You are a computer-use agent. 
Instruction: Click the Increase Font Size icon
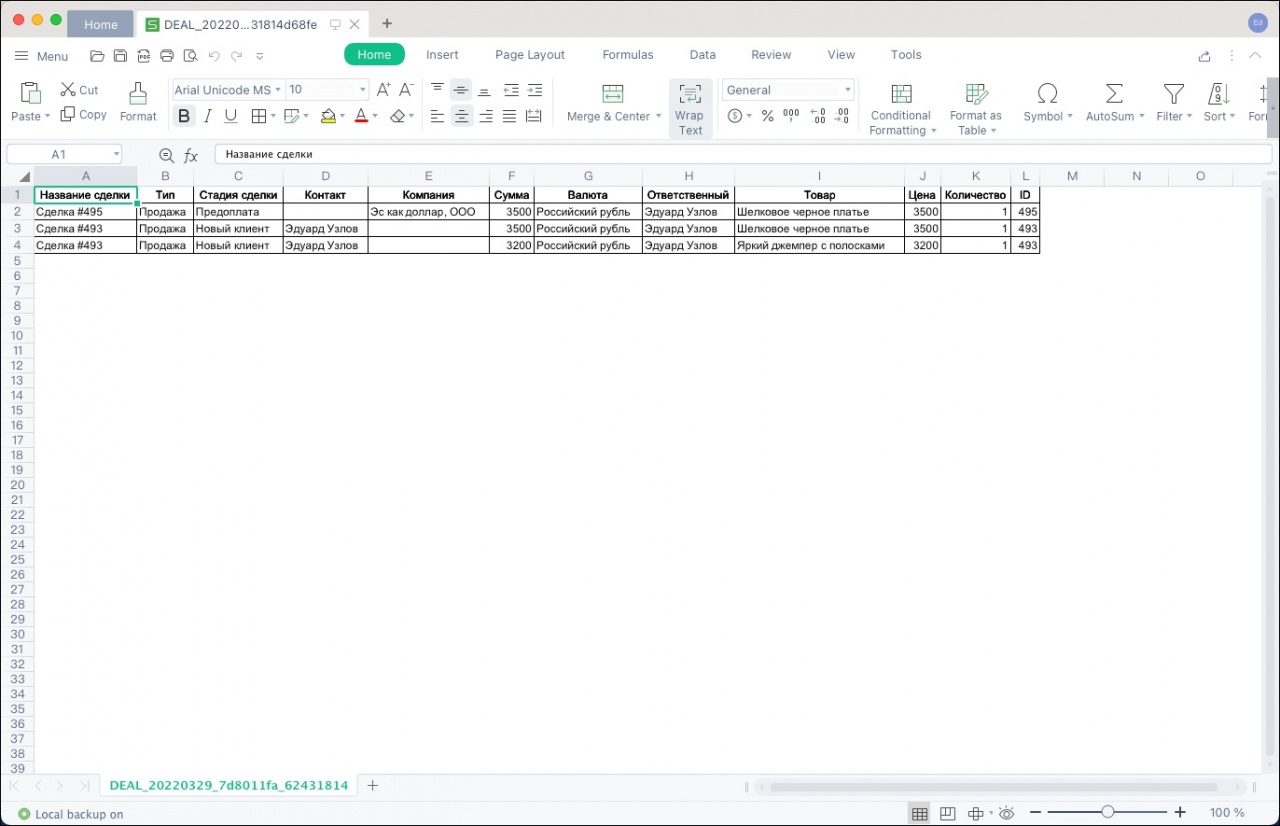(x=383, y=90)
